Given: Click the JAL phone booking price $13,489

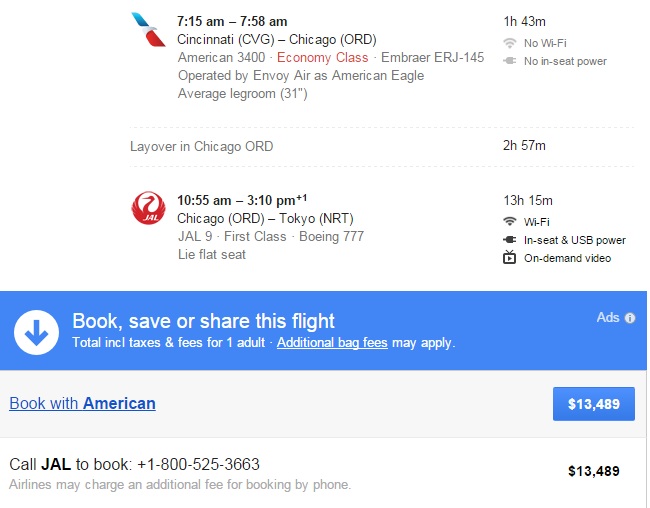Looking at the screenshot, I should coord(593,471).
